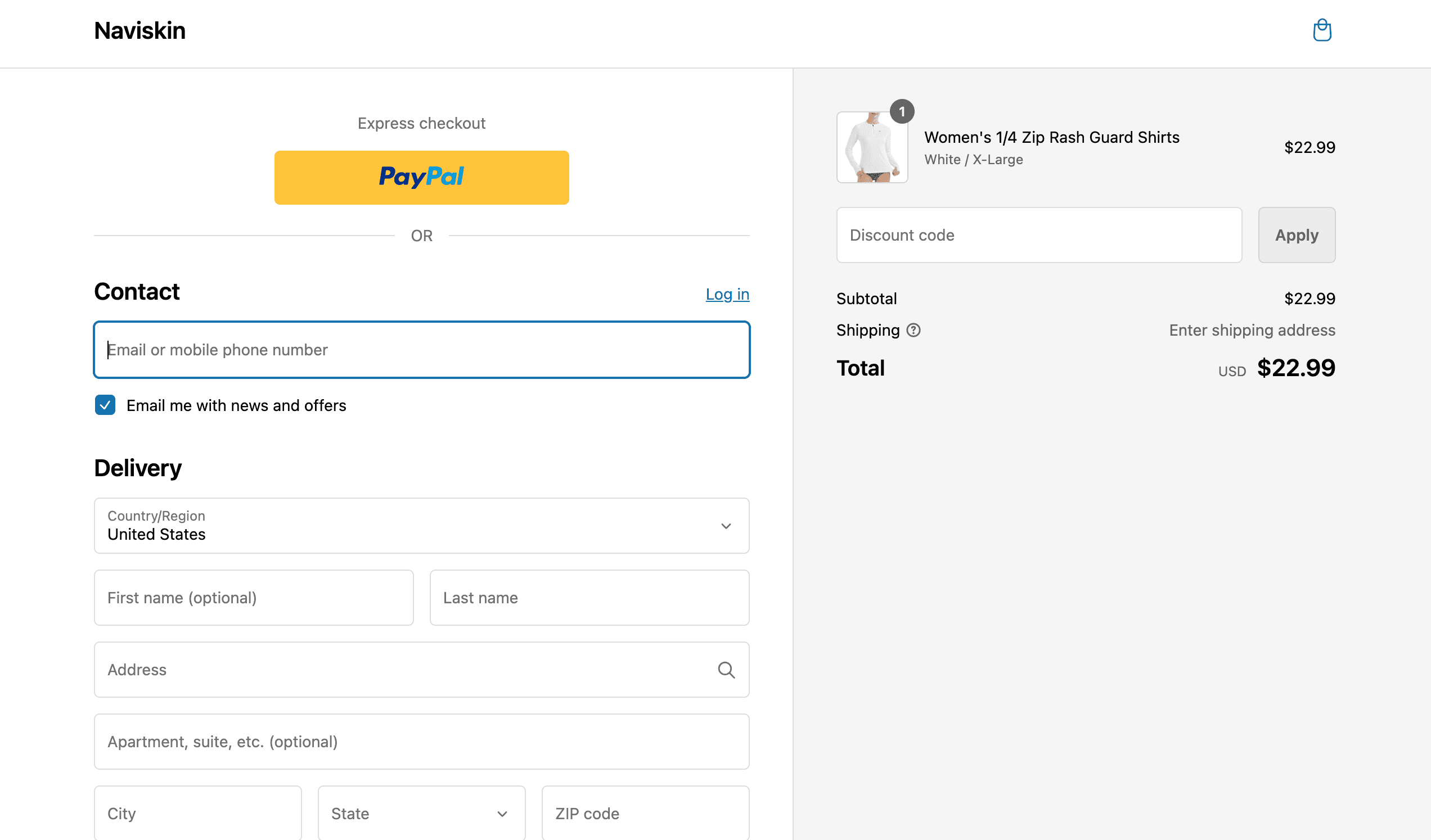Uncheck Email me with news and offers
The height and width of the screenshot is (840, 1431).
coord(105,405)
